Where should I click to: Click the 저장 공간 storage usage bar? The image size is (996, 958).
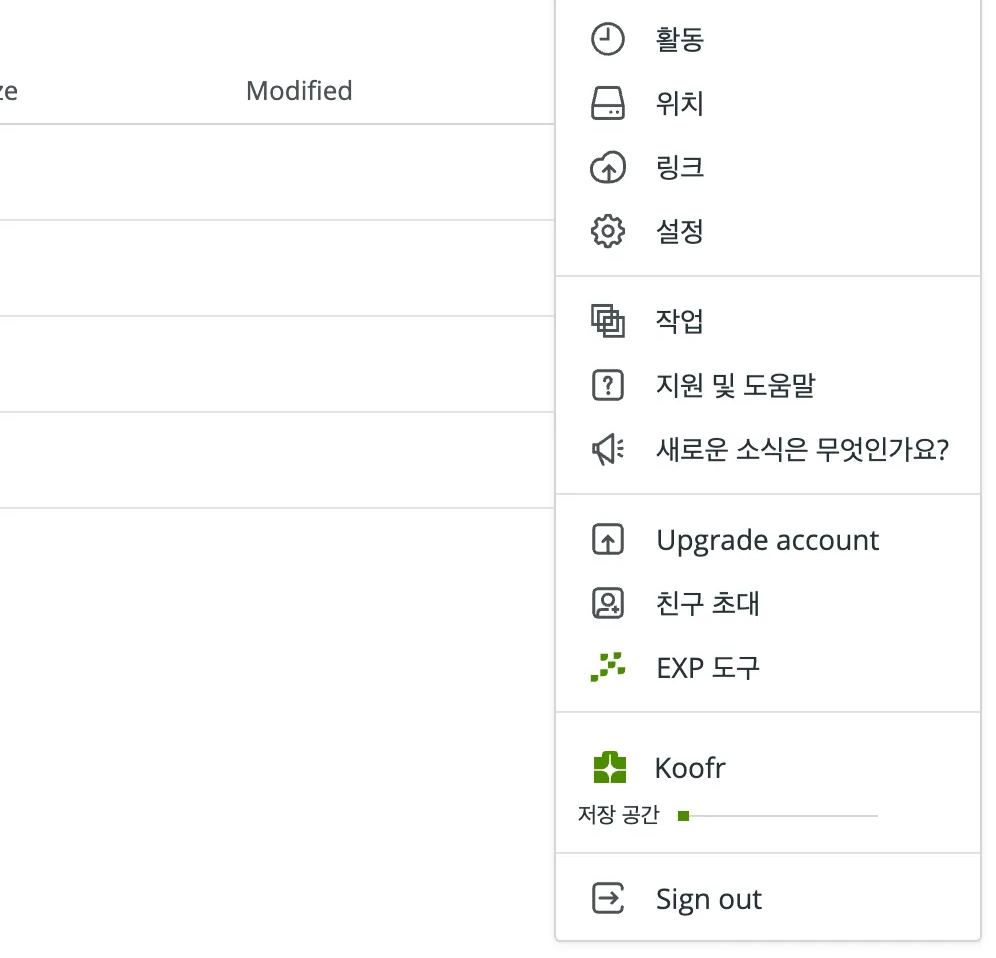point(777,816)
